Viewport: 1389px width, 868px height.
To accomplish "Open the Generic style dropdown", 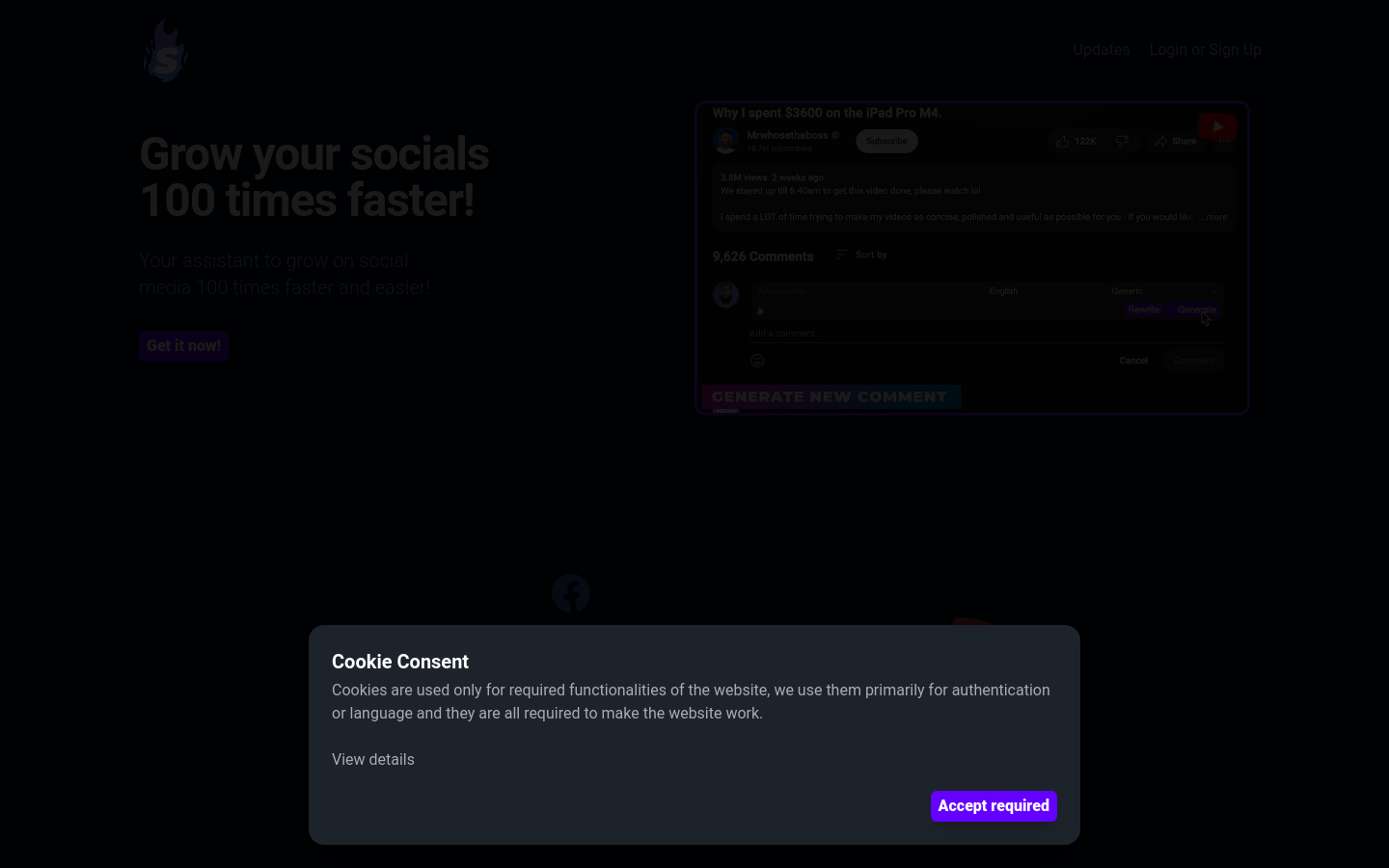I will coord(1165,291).
